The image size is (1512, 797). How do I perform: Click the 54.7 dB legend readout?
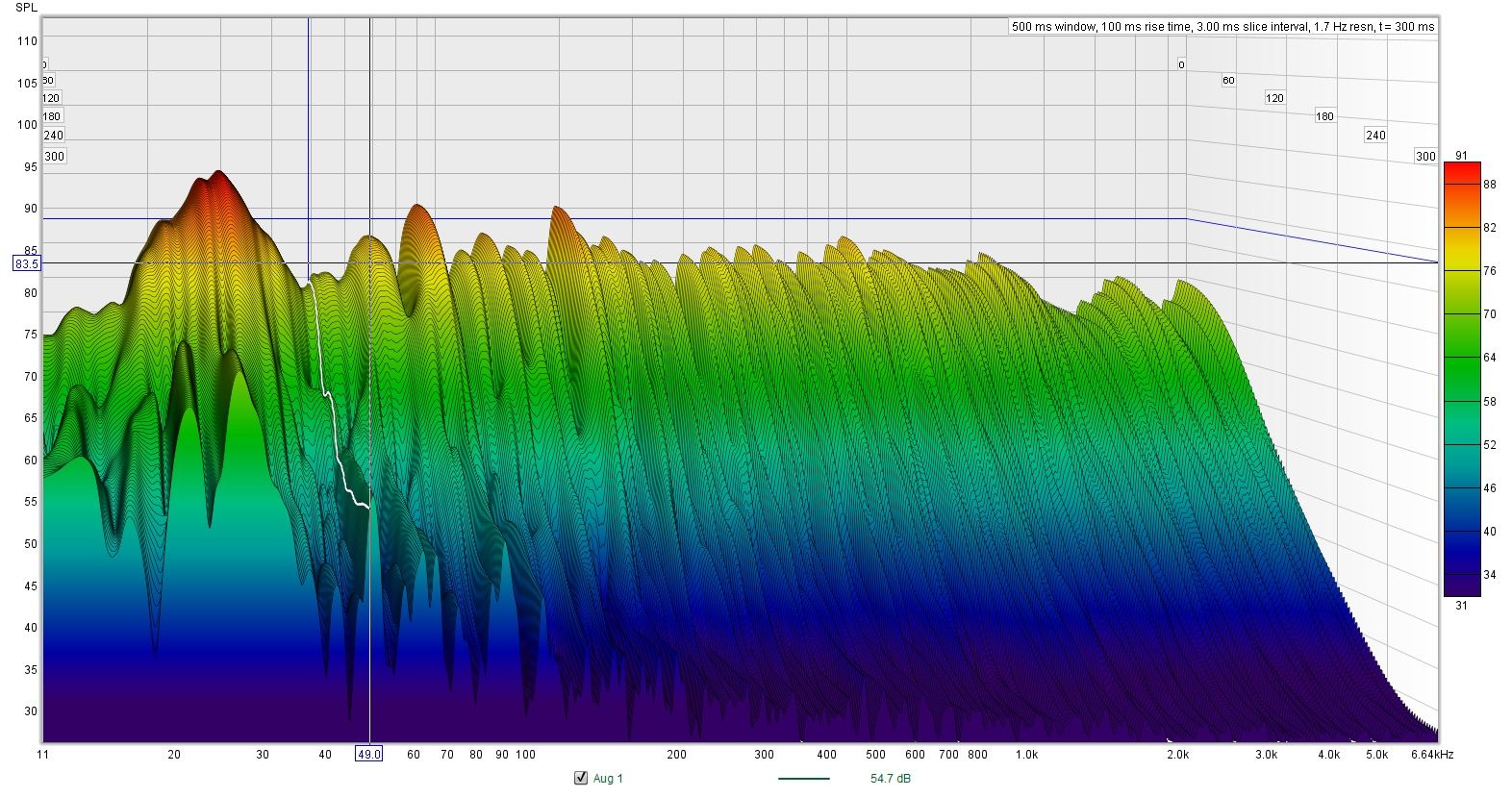pos(883,779)
